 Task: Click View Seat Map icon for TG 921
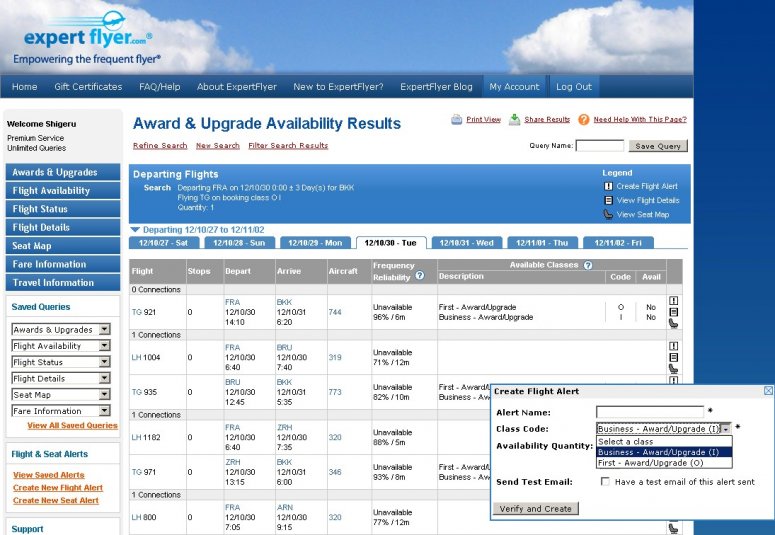click(x=673, y=324)
